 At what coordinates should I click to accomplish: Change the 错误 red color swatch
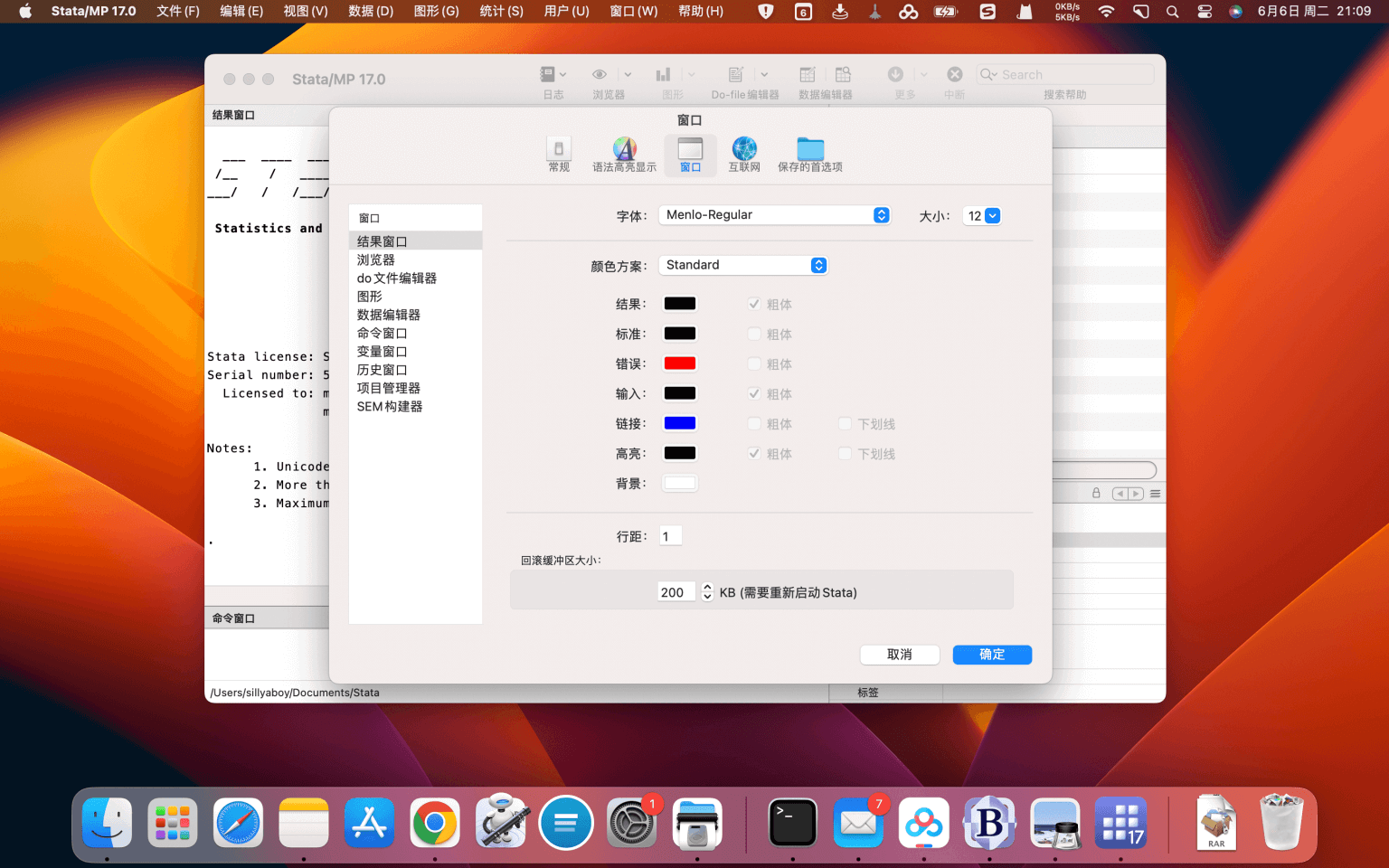679,363
